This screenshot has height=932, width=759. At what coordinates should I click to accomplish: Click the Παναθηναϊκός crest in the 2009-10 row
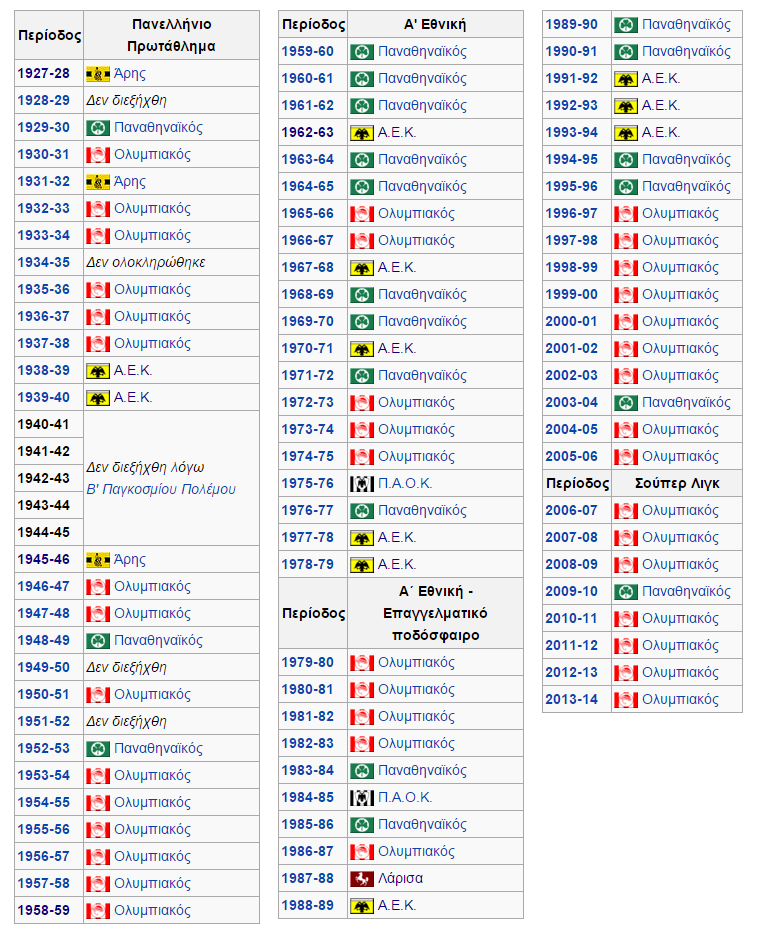(626, 591)
